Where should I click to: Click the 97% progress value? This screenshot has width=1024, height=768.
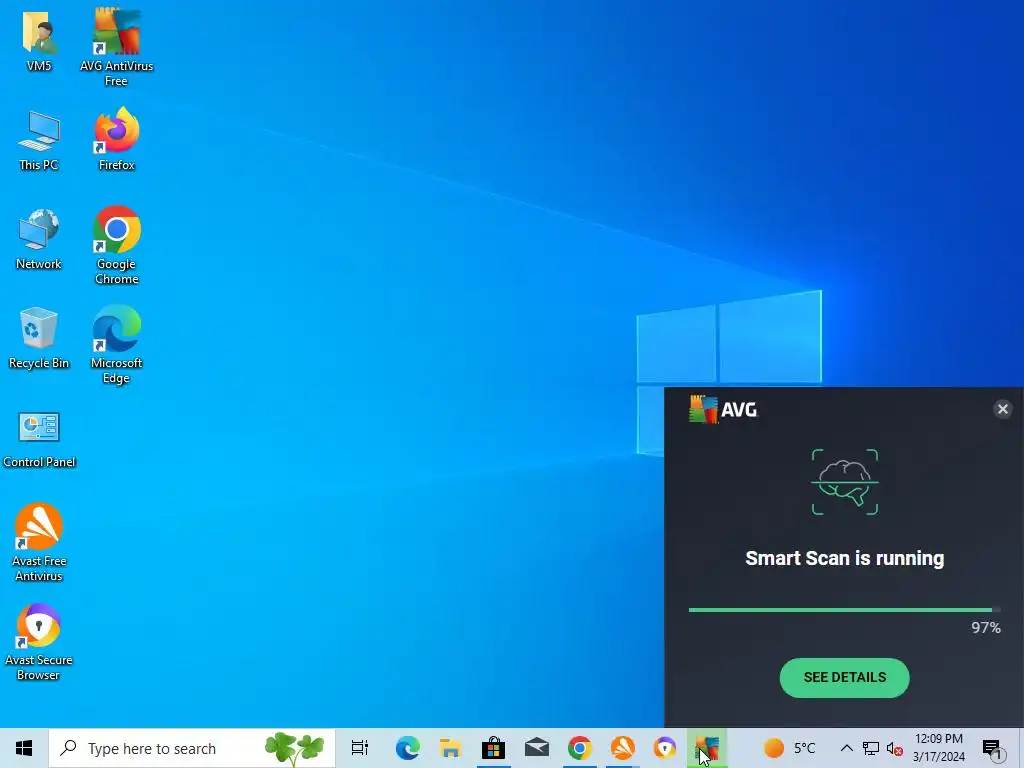point(985,628)
